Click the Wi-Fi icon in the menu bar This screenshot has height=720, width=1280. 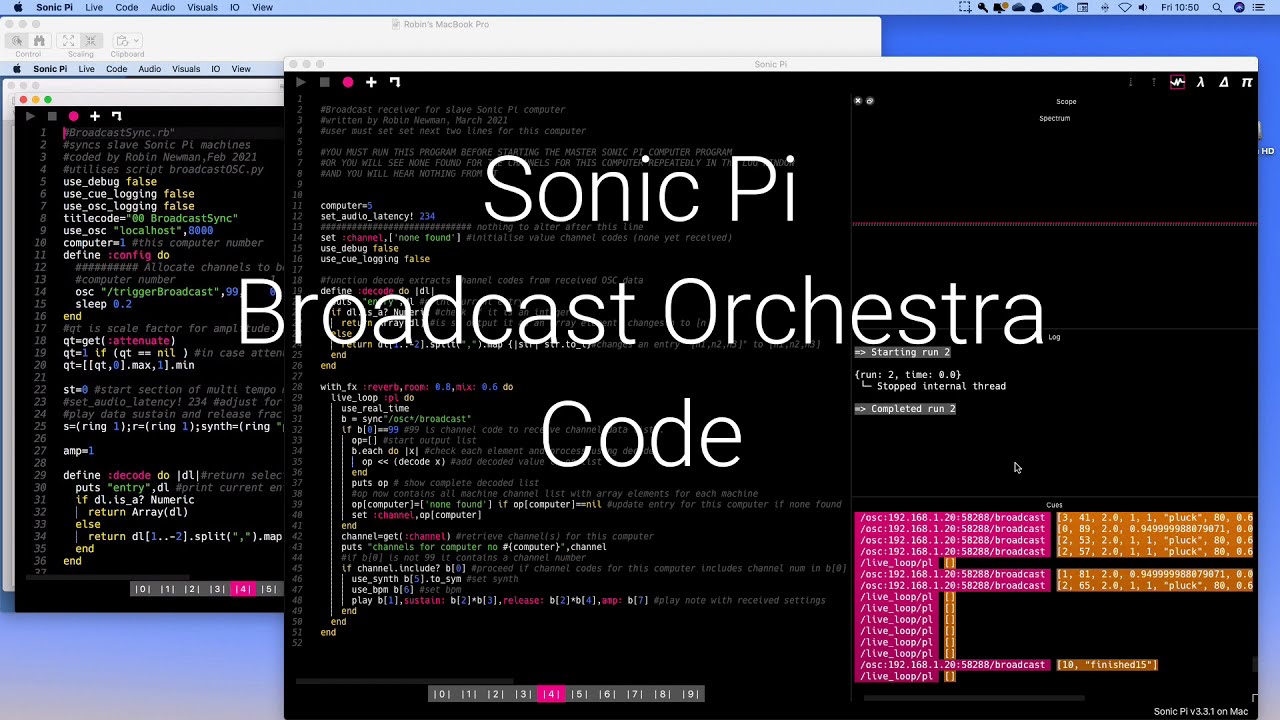click(x=1125, y=7)
